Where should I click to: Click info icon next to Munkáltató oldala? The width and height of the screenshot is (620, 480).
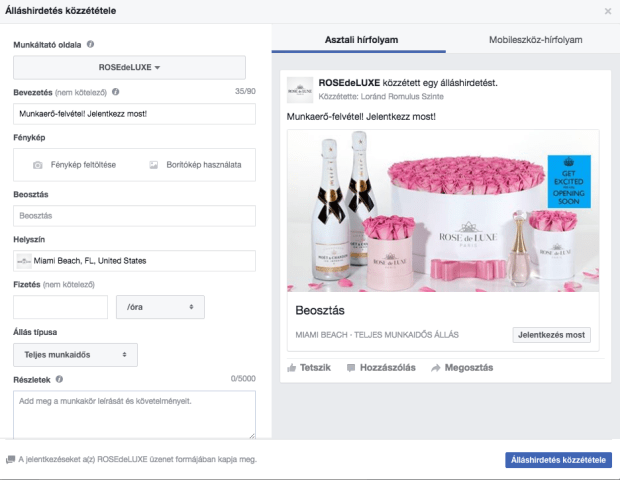pyautogui.click(x=90, y=45)
